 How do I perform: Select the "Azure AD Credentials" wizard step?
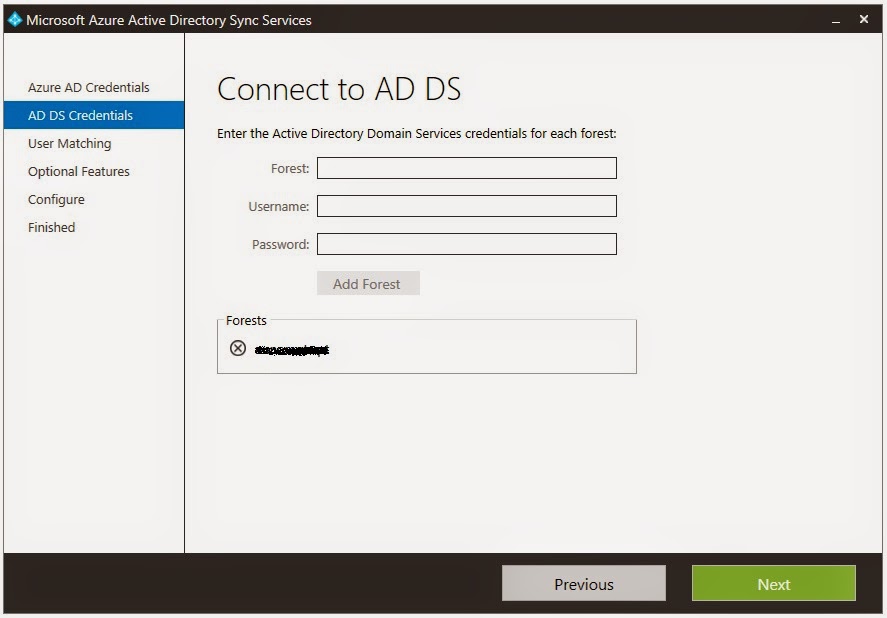pyautogui.click(x=88, y=87)
